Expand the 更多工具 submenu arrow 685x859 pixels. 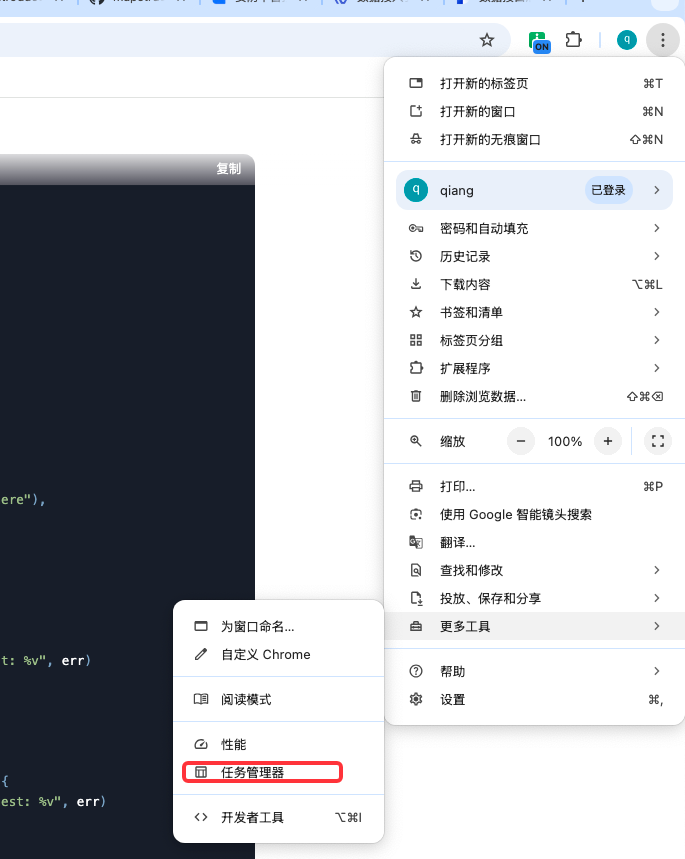(x=657, y=626)
